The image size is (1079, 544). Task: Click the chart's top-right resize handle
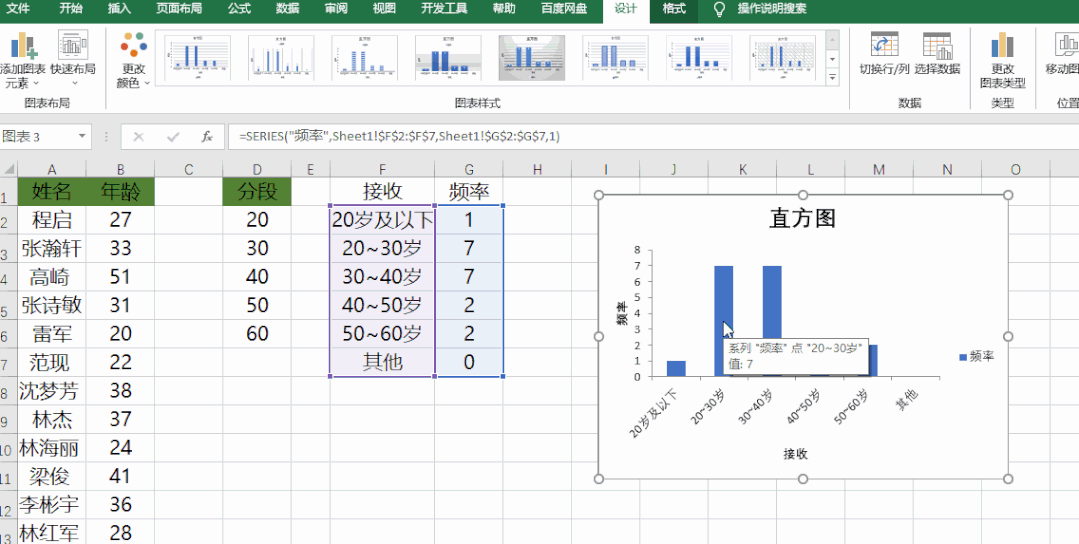[x=1008, y=195]
